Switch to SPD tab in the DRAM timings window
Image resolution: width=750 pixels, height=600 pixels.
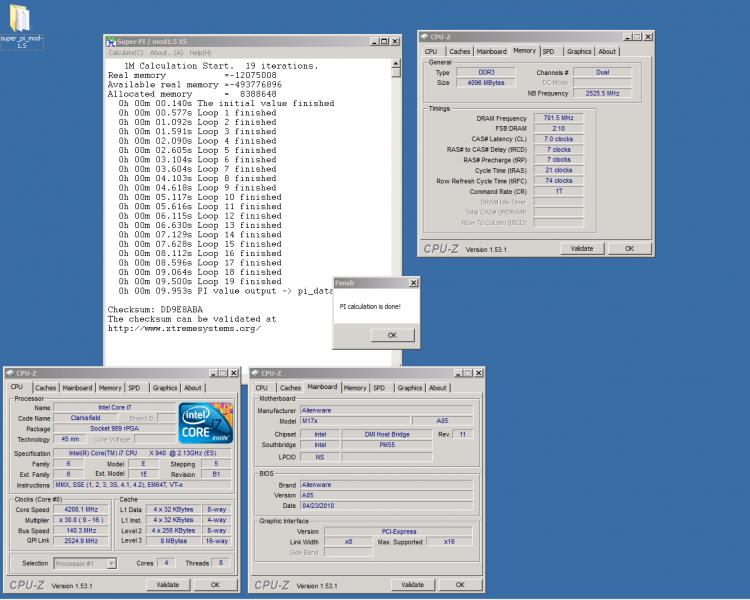click(548, 51)
